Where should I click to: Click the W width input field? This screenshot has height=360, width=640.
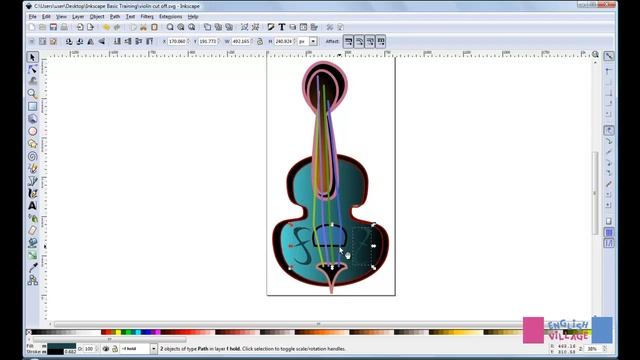pos(241,42)
